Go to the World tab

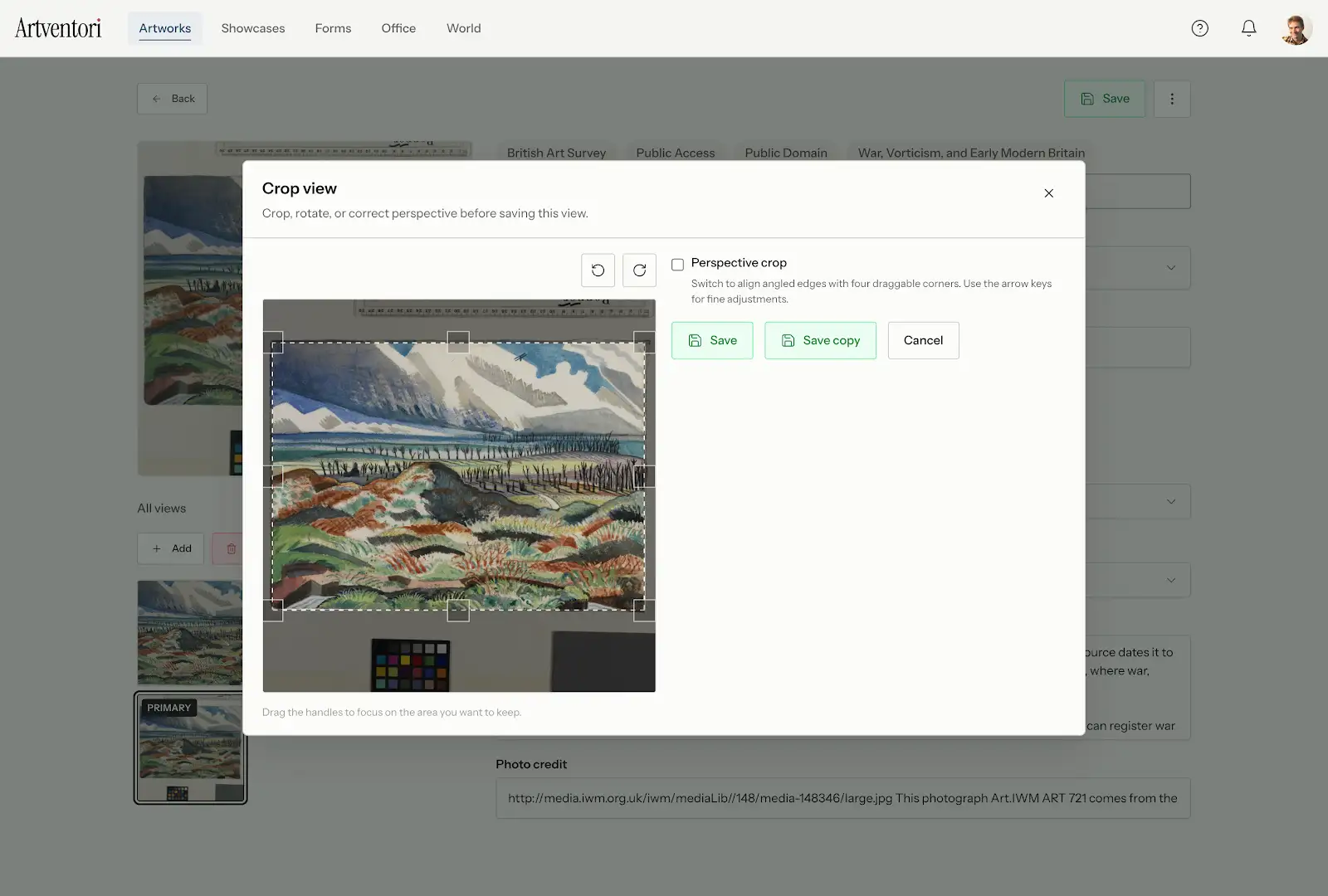point(464,28)
